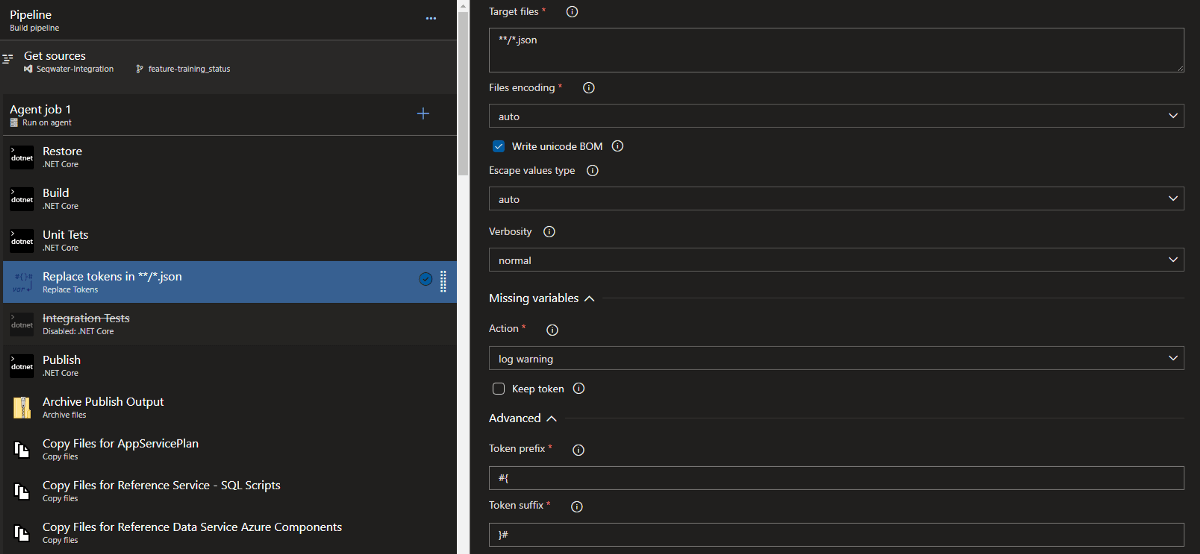The height and width of the screenshot is (554, 1200).
Task: Click info icon next to Token prefix
Action: click(x=578, y=450)
